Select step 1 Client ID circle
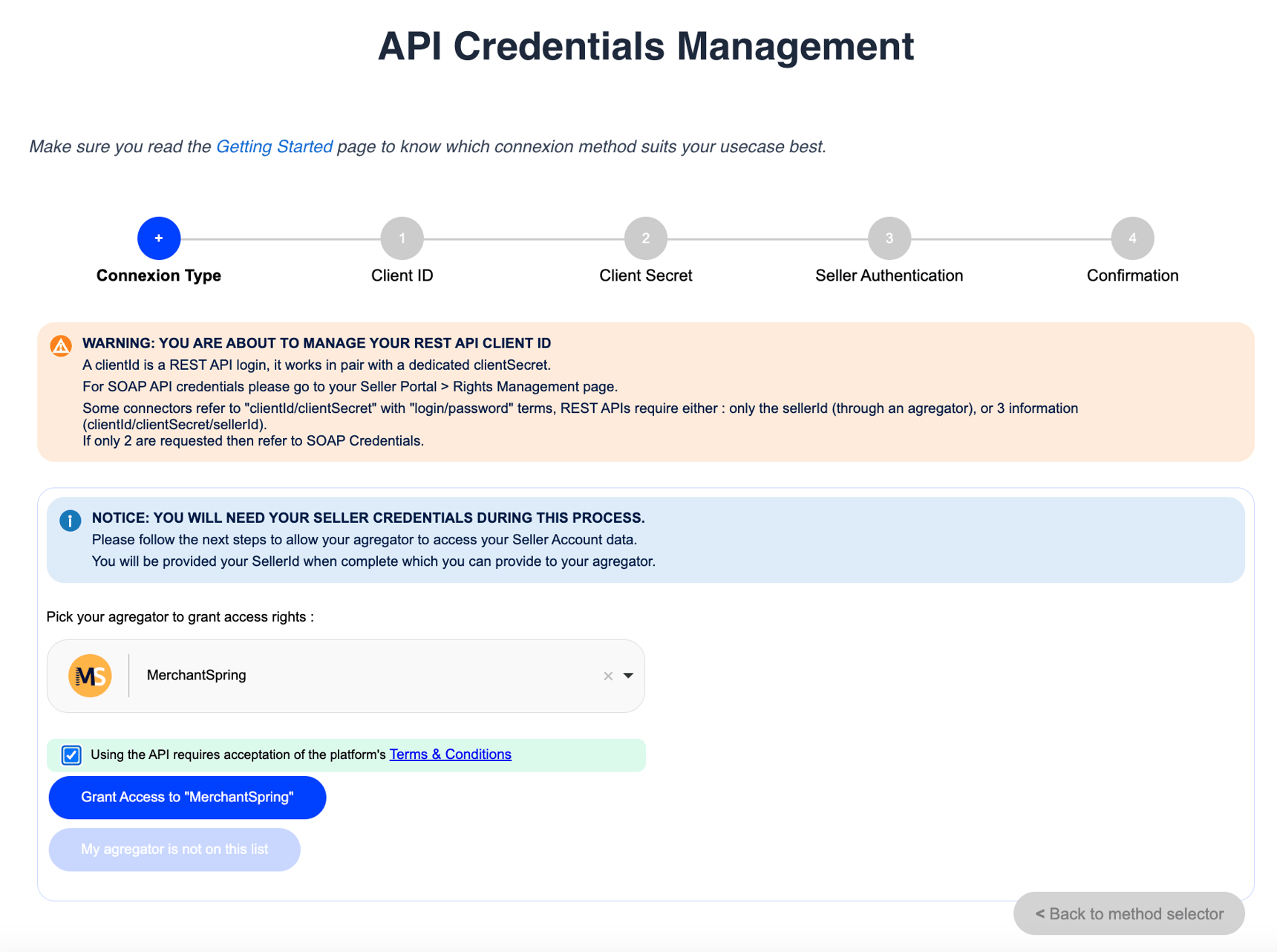Viewport: 1277px width, 952px height. coord(402,238)
